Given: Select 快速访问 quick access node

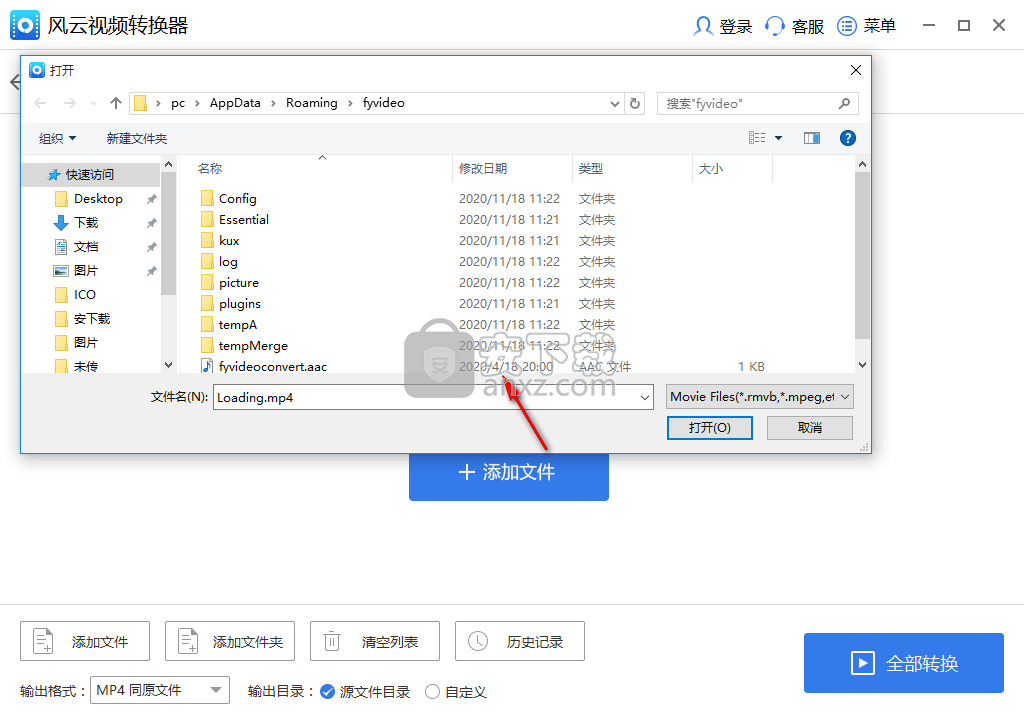Looking at the screenshot, I should 89,174.
